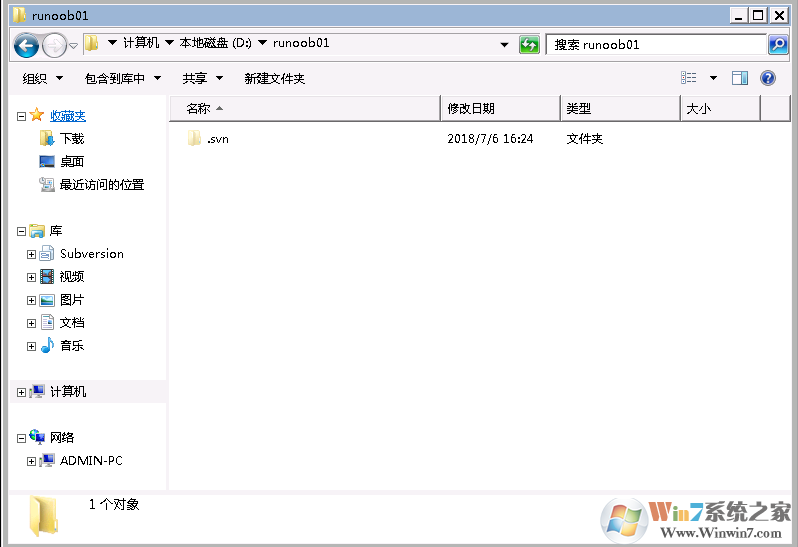
Task: Click the 下载 folder icon
Action: [47, 138]
